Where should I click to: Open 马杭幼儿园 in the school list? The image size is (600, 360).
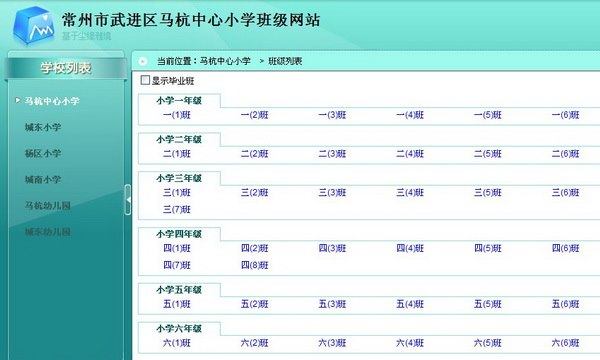pyautogui.click(x=47, y=205)
